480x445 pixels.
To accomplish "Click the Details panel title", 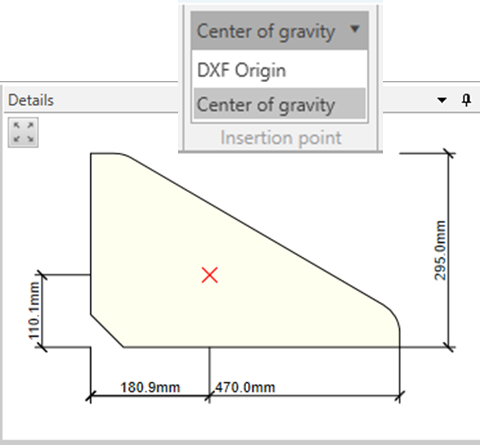I will [31, 100].
